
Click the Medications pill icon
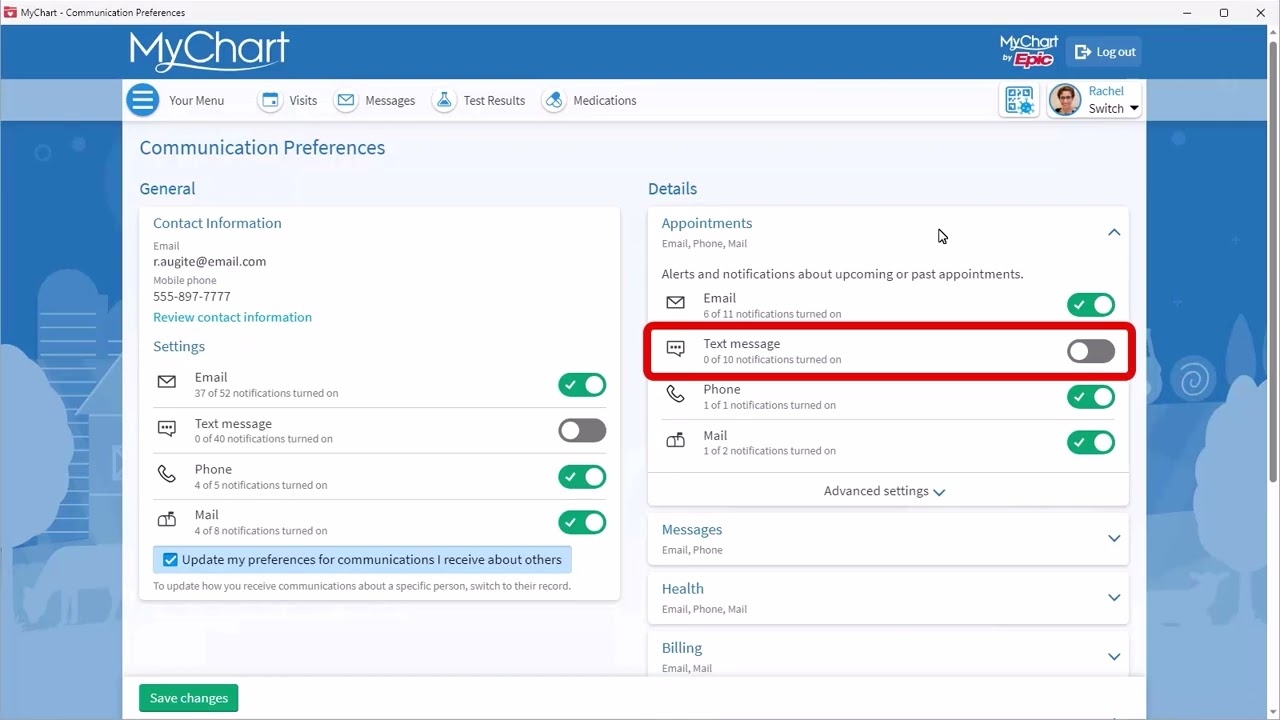553,100
